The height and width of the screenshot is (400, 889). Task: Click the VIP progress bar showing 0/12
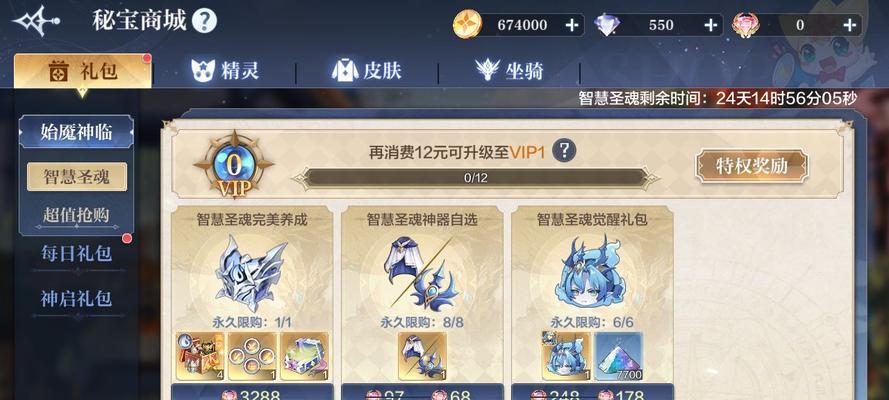click(x=476, y=178)
